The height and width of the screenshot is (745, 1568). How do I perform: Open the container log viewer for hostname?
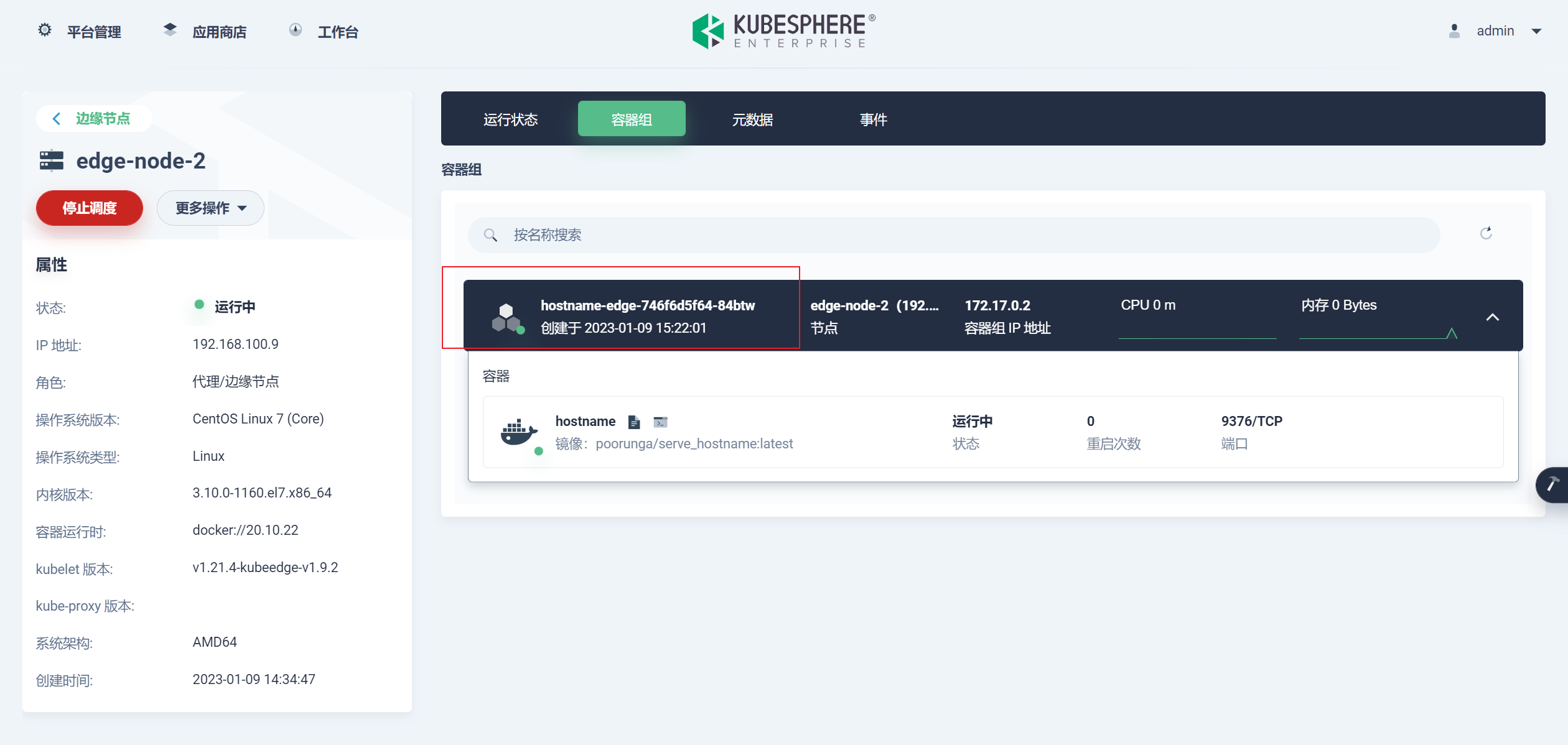click(x=634, y=422)
